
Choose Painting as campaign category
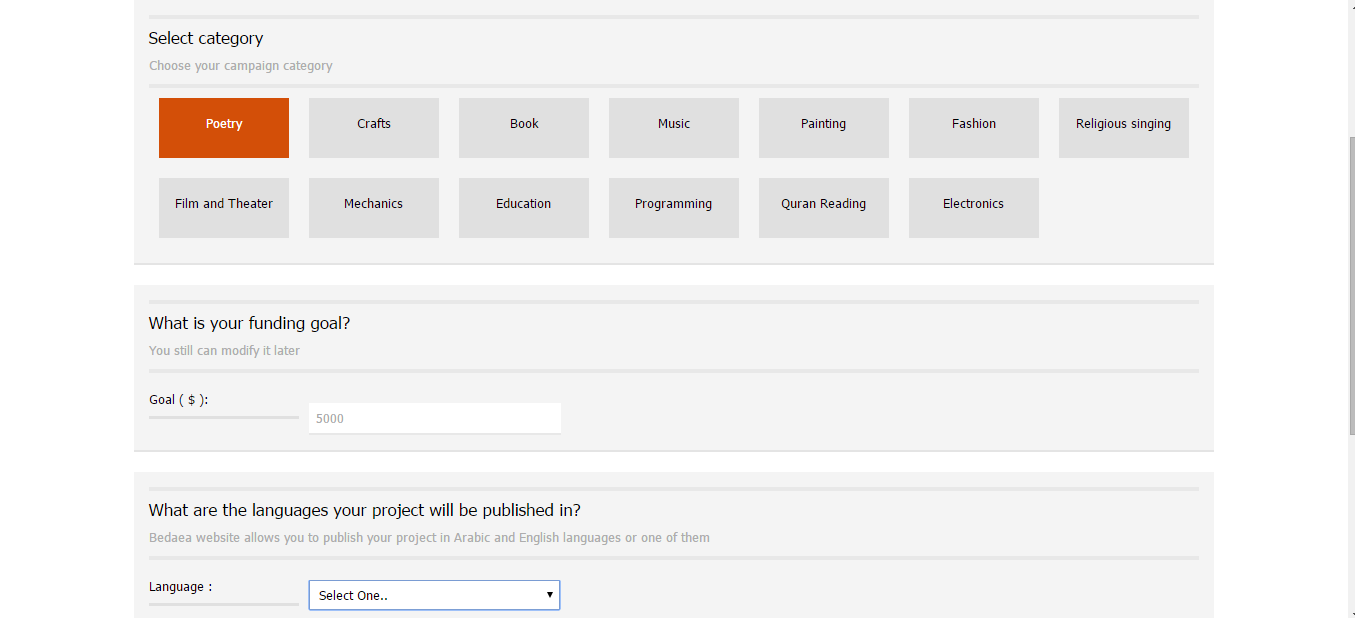824,128
